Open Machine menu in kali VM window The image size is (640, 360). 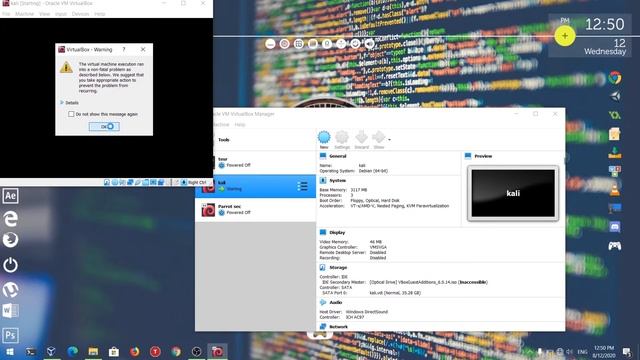click(x=24, y=14)
